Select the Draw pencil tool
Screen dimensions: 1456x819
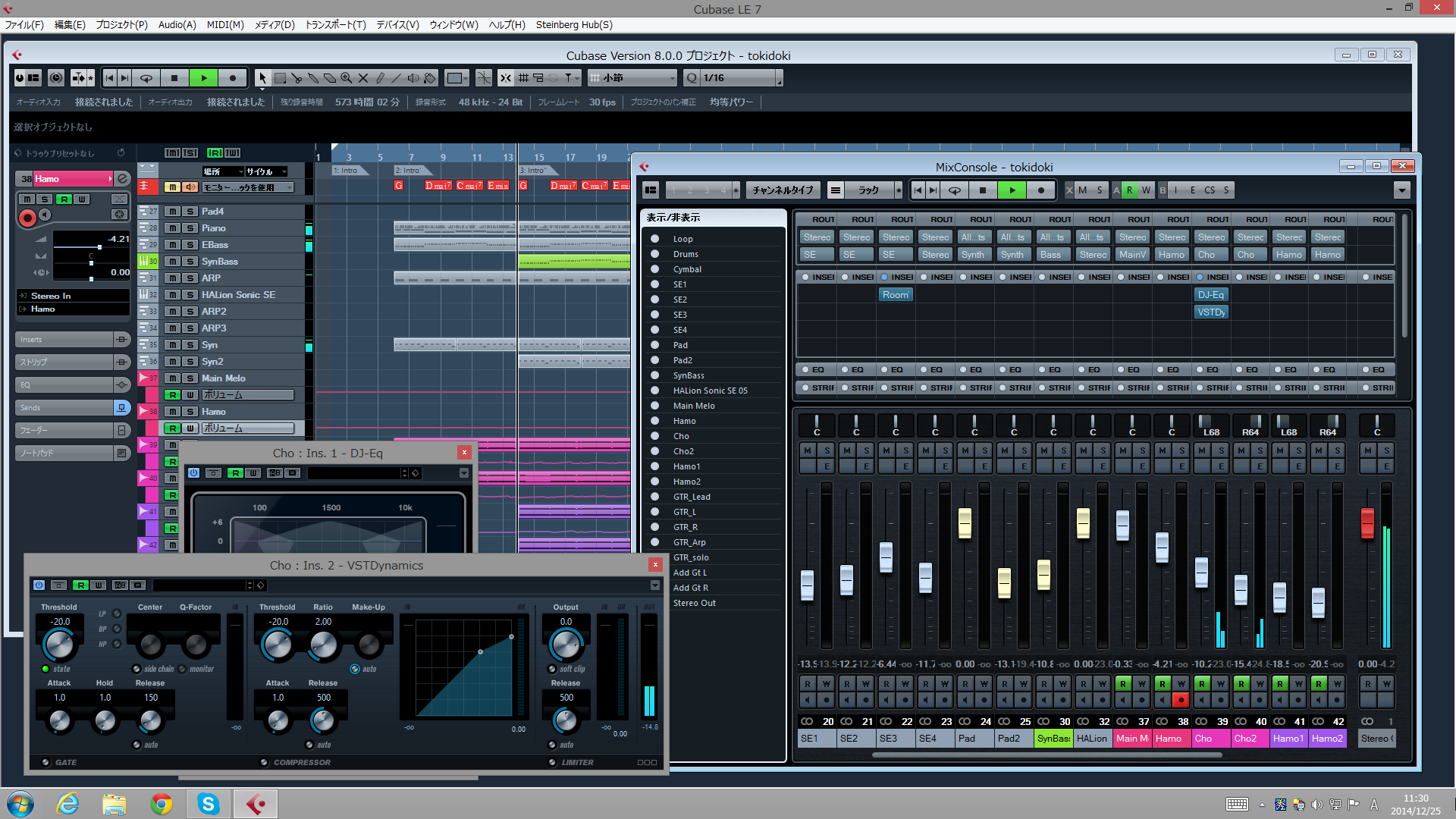coord(380,78)
